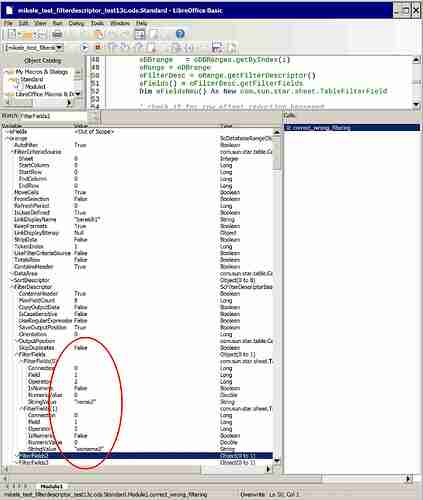Click the Variable column header
423x500 pixels.
tap(12, 126)
